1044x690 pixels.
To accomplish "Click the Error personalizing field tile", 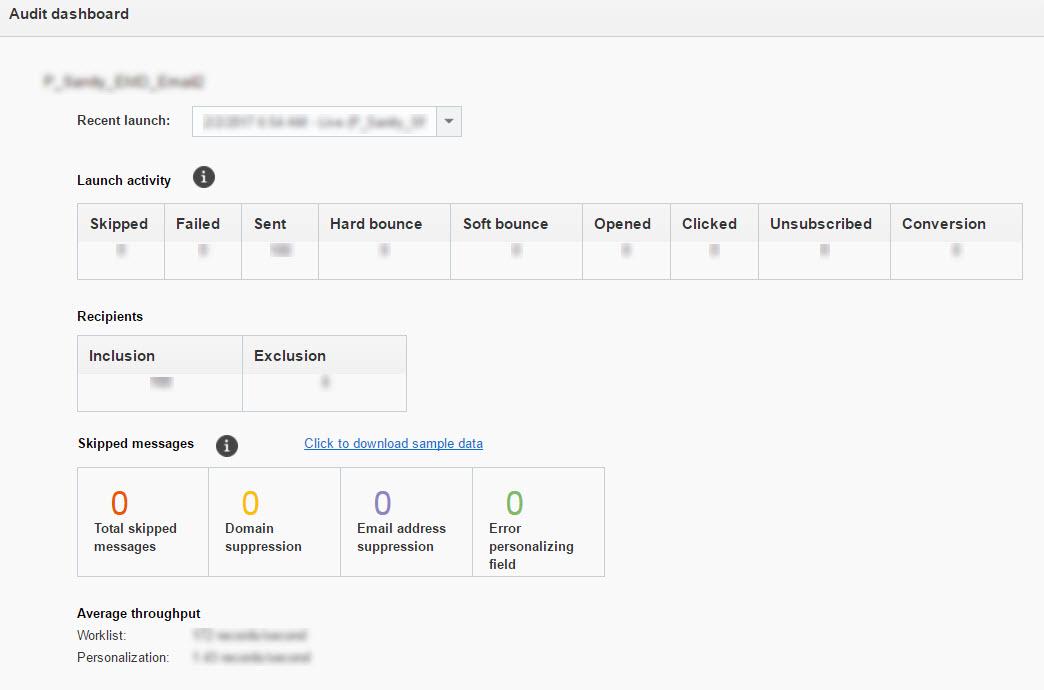I will (538, 522).
